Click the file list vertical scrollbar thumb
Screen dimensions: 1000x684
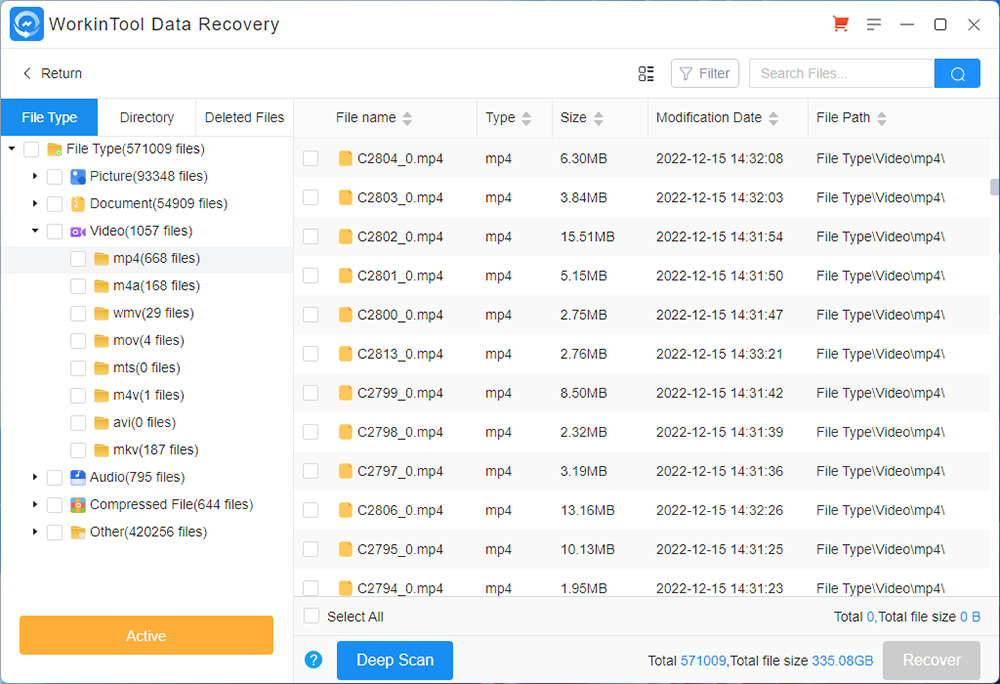[994, 187]
